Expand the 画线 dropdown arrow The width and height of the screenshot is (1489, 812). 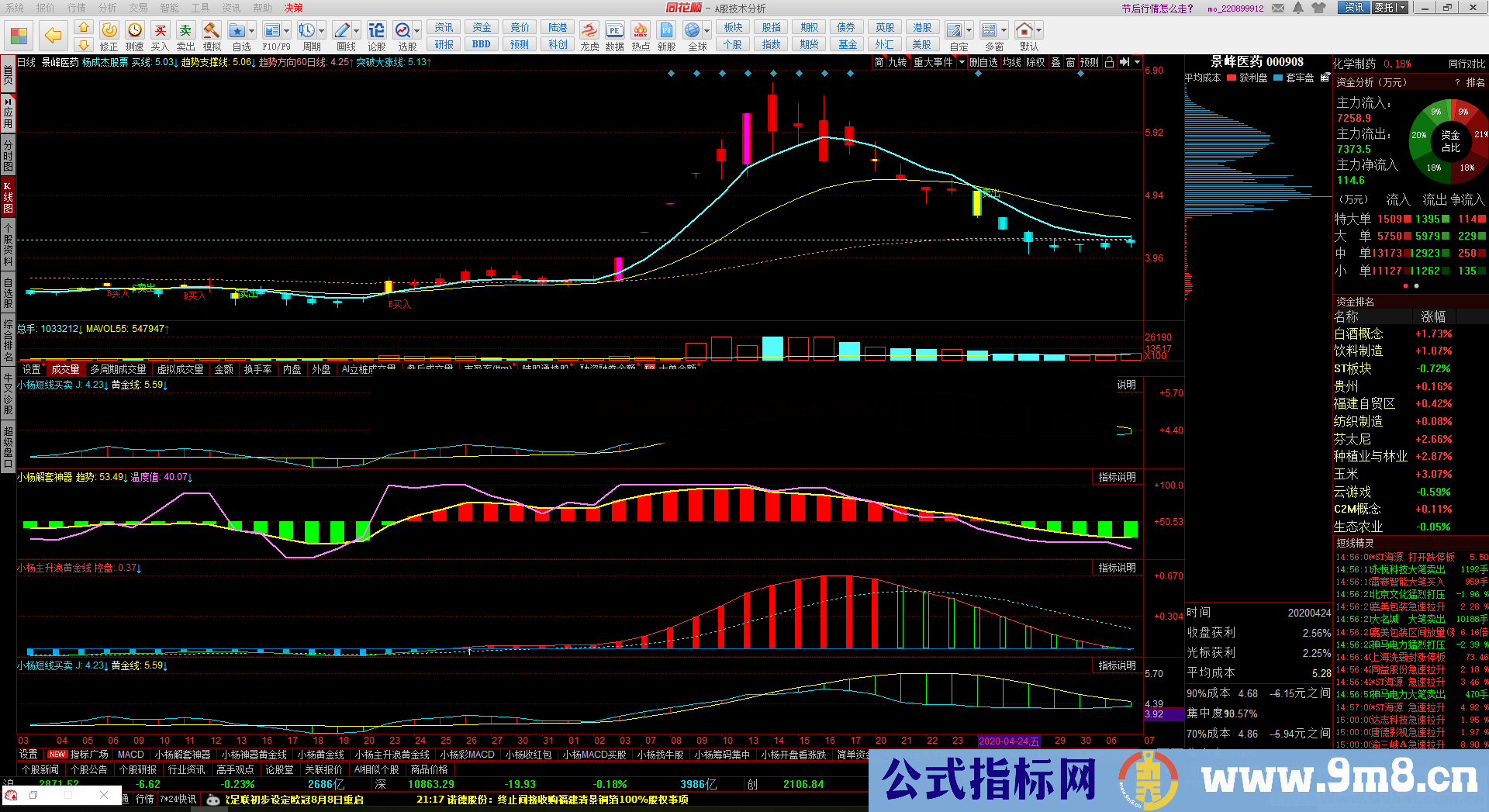coord(357,31)
